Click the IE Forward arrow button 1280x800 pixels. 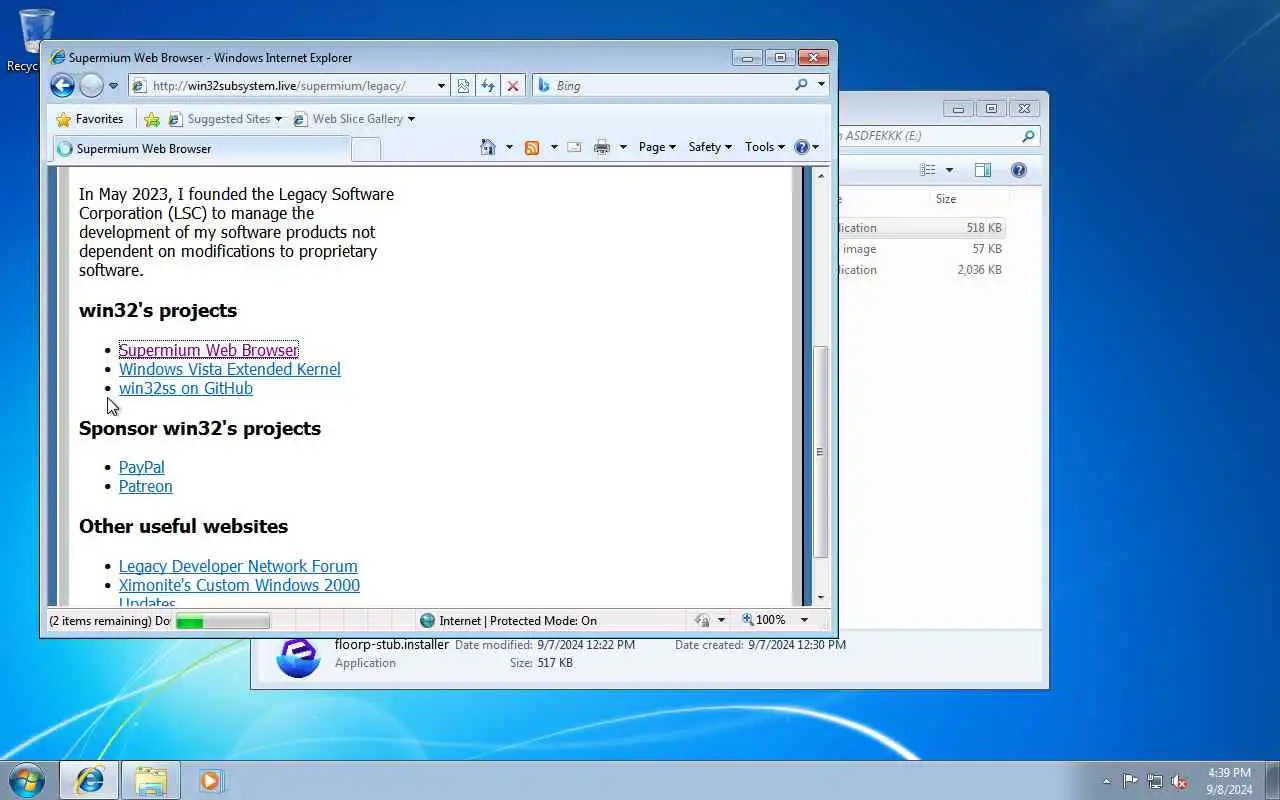(x=91, y=86)
